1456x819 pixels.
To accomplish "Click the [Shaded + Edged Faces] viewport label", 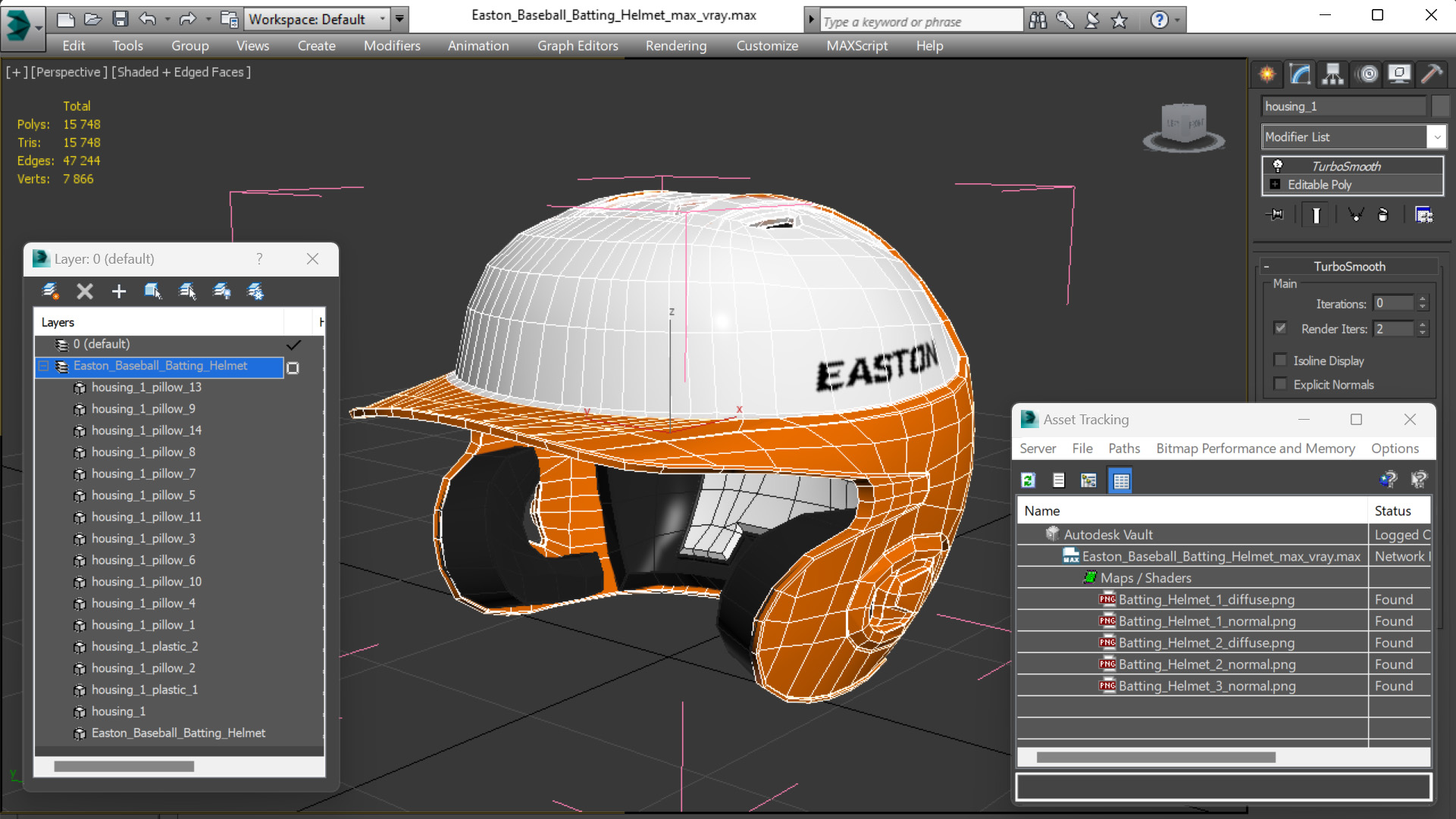I will coord(181,72).
